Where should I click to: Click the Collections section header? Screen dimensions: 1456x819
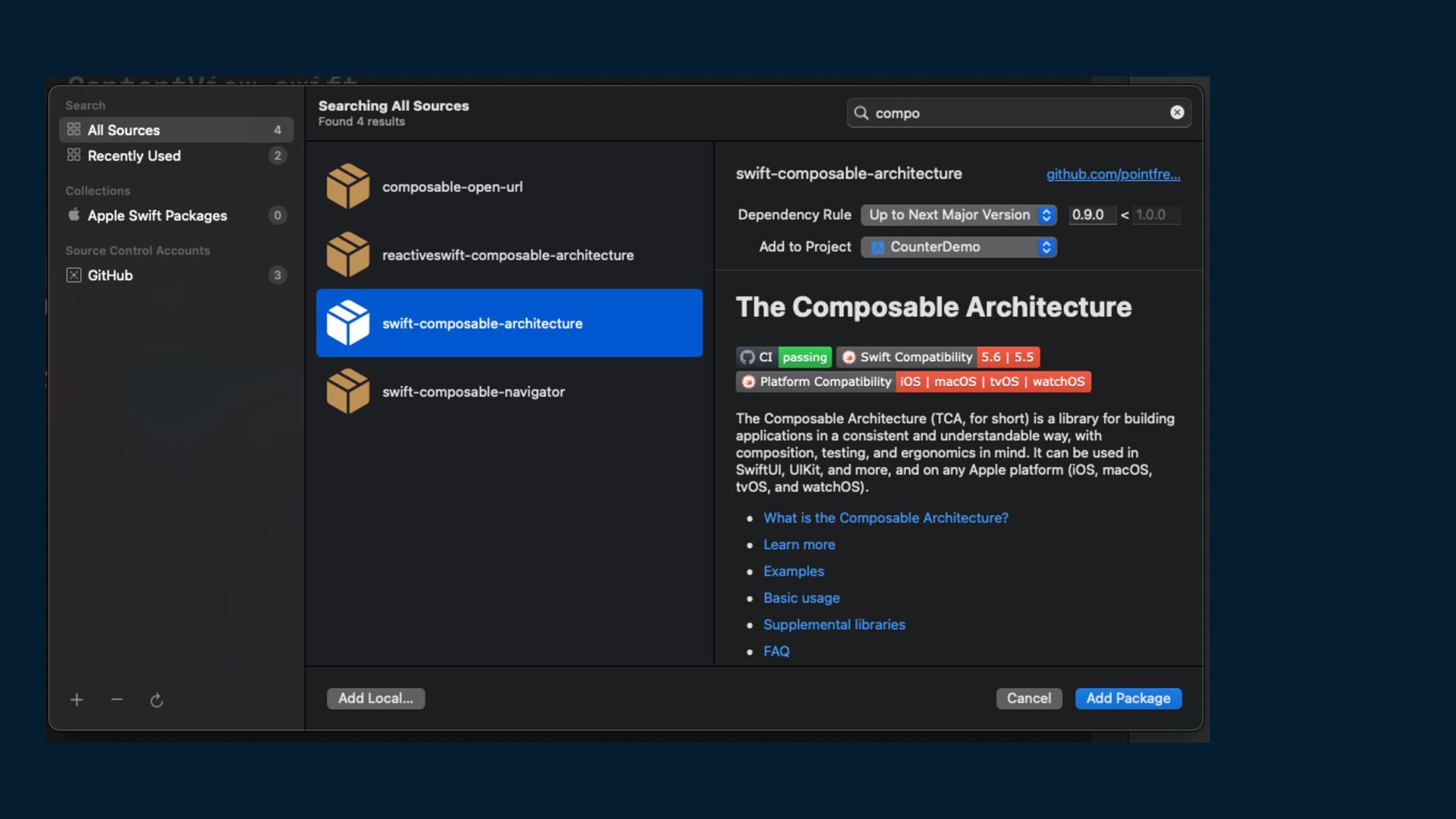tap(98, 191)
